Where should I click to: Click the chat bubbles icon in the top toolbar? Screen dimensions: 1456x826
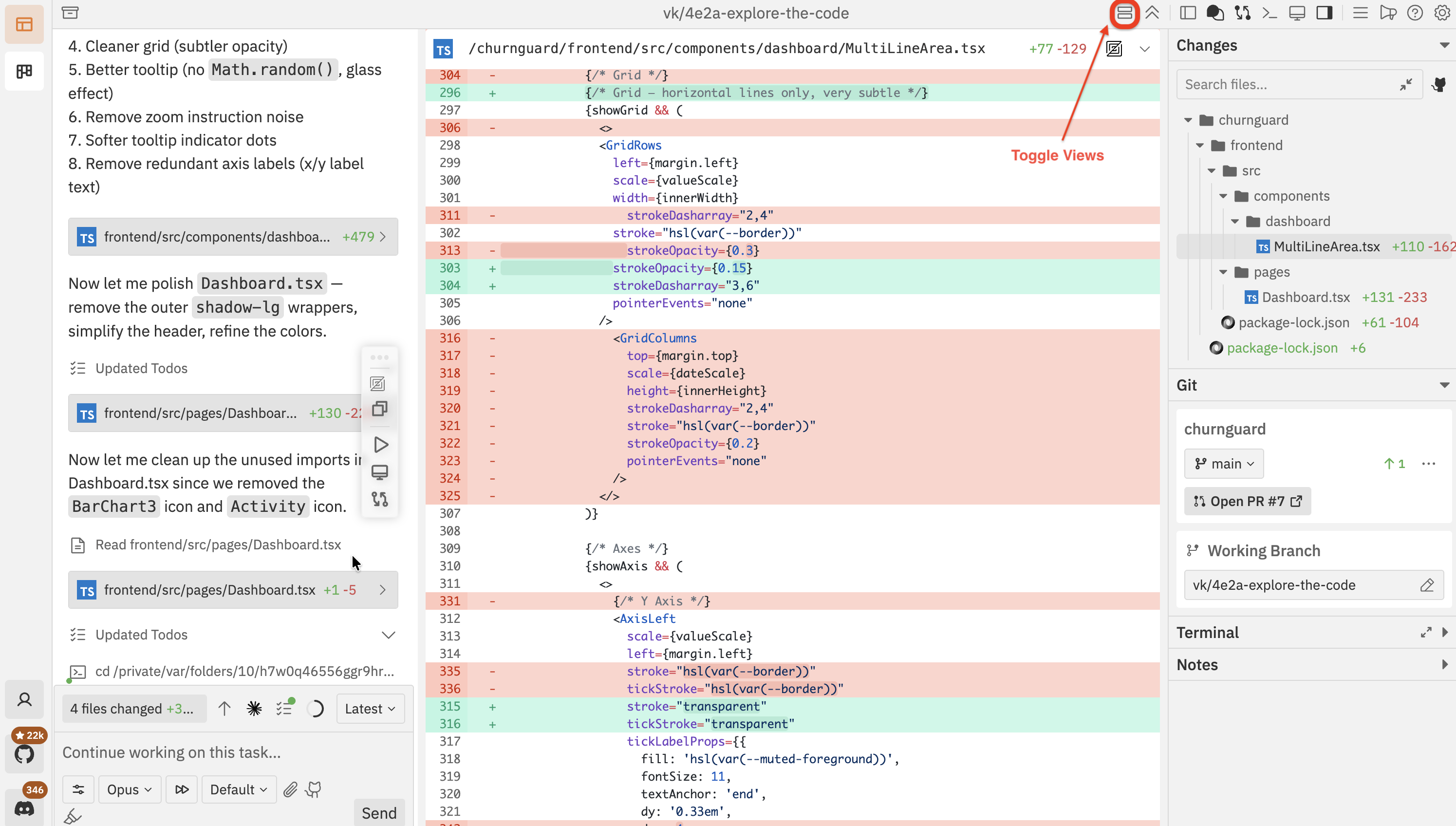(x=1214, y=13)
